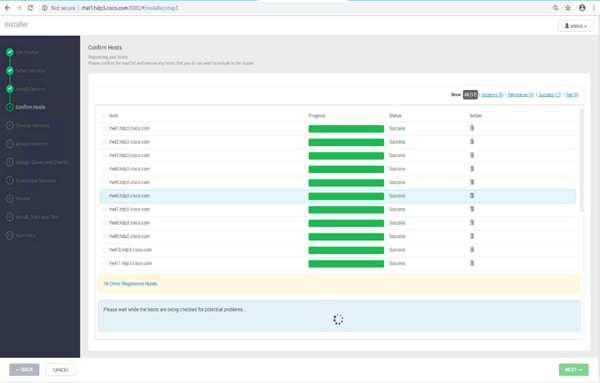Click the progress bar for rhel11.hdp3.cisco.com
600x383 pixels.
[x=346, y=264]
